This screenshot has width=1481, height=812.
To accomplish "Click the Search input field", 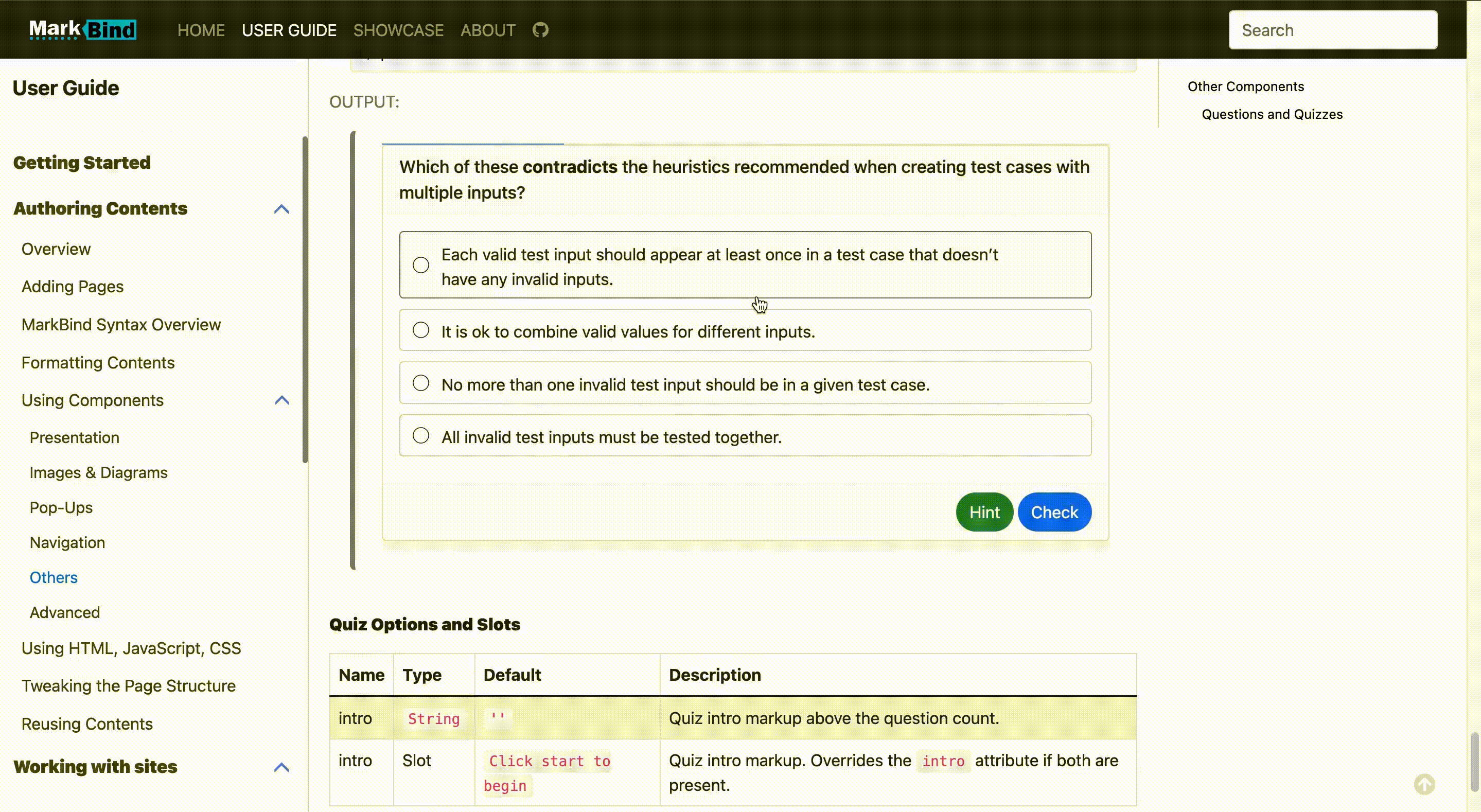I will (1332, 30).
